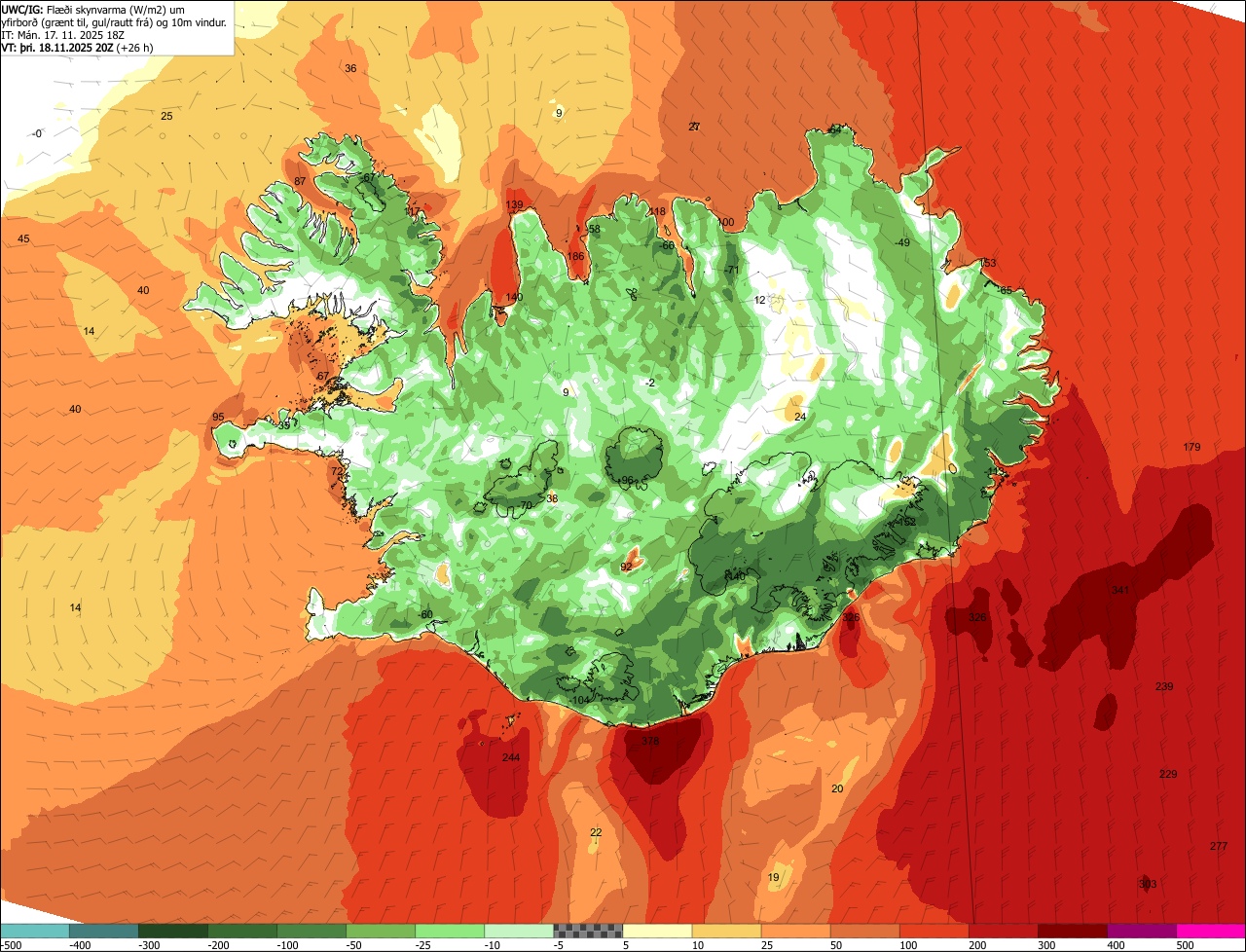The height and width of the screenshot is (952, 1246).
Task: Click the map value '36'
Action: point(350,68)
